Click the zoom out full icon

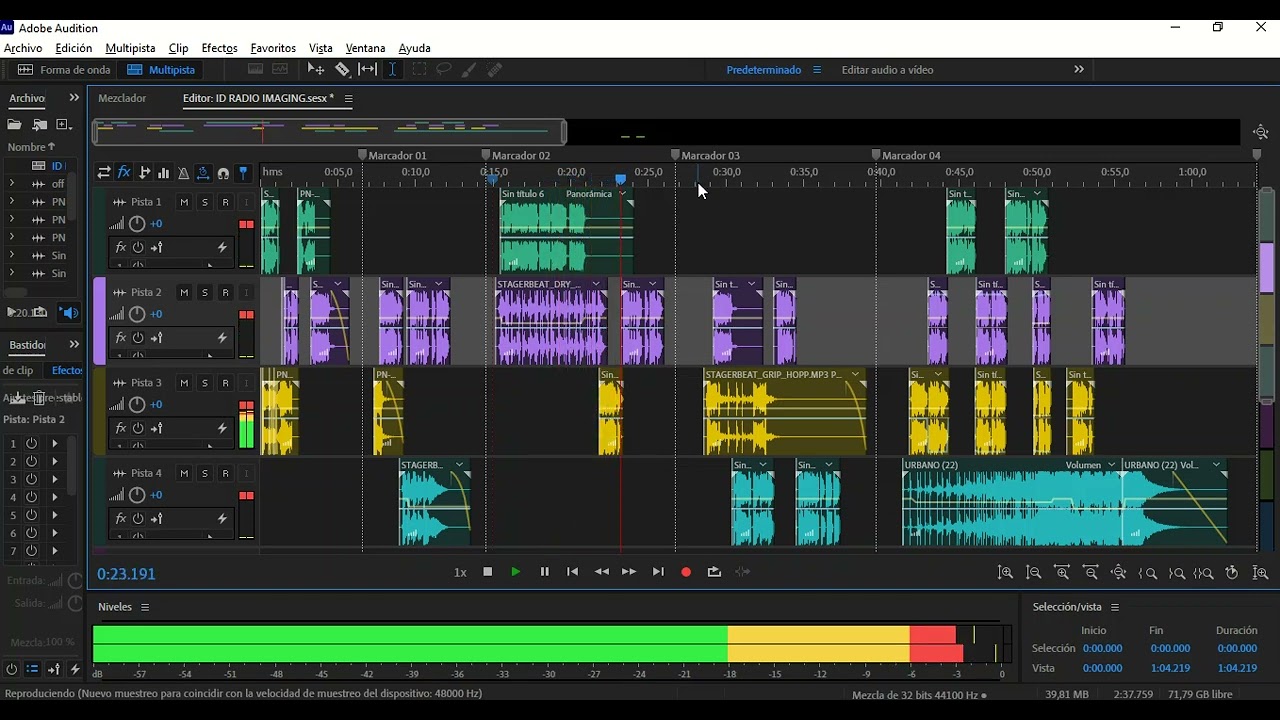pyautogui.click(x=1119, y=573)
